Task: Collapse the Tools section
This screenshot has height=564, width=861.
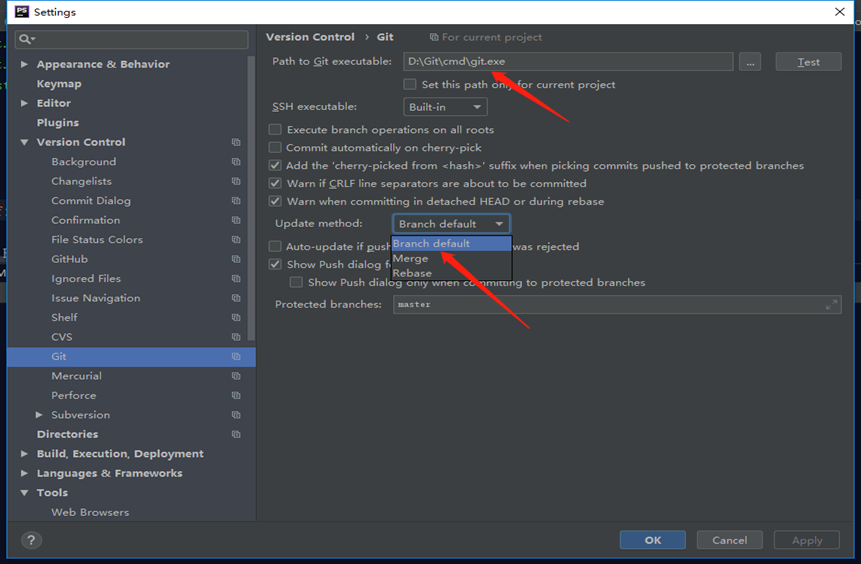Action: (24, 493)
